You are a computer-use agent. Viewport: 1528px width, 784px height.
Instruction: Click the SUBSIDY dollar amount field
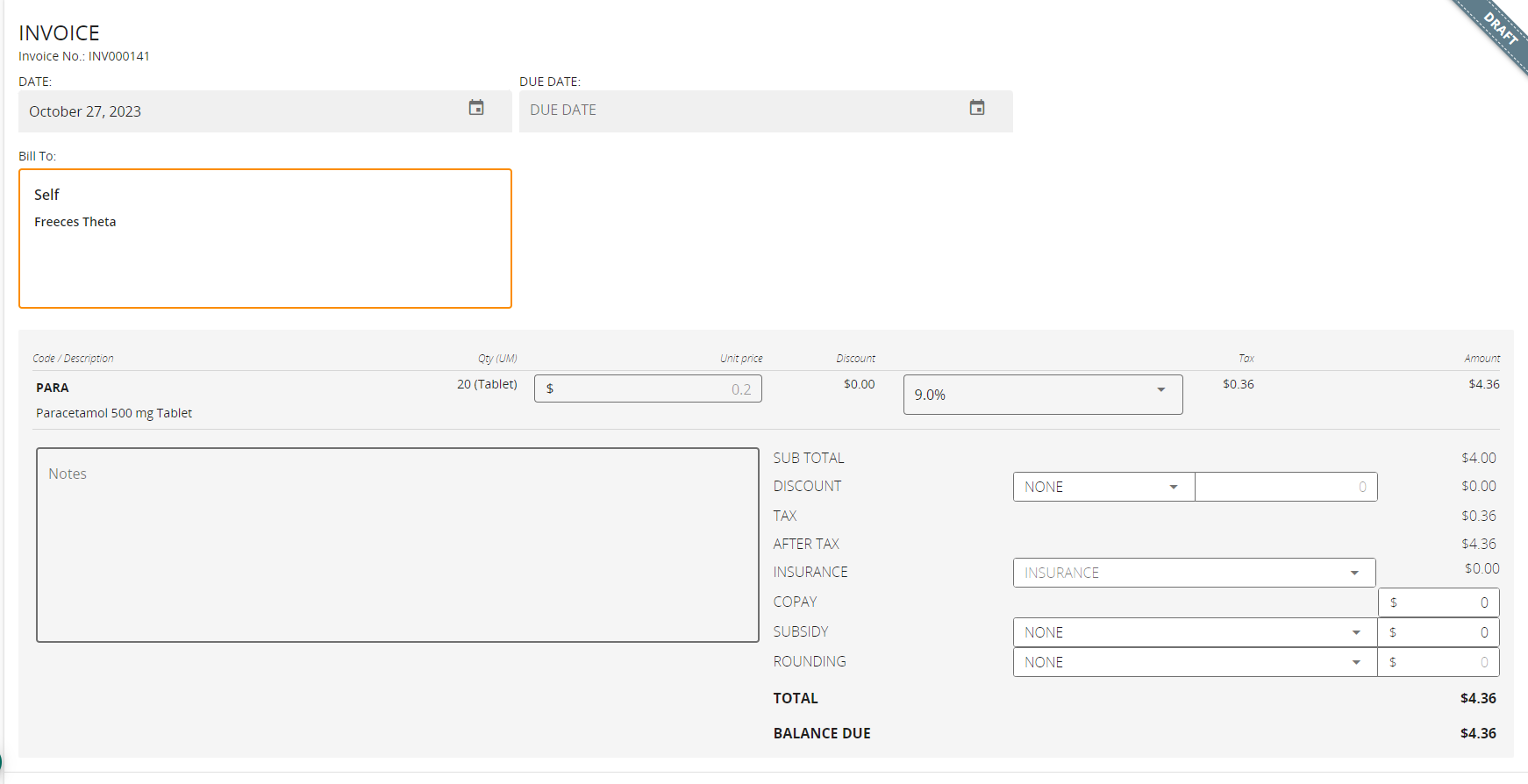pos(1439,632)
